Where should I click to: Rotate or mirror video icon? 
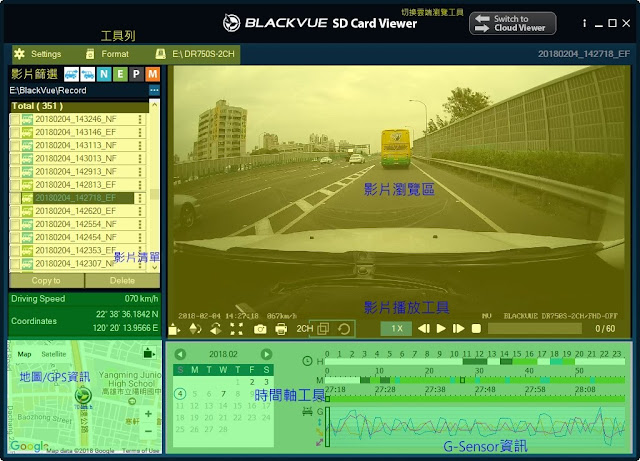[216, 329]
